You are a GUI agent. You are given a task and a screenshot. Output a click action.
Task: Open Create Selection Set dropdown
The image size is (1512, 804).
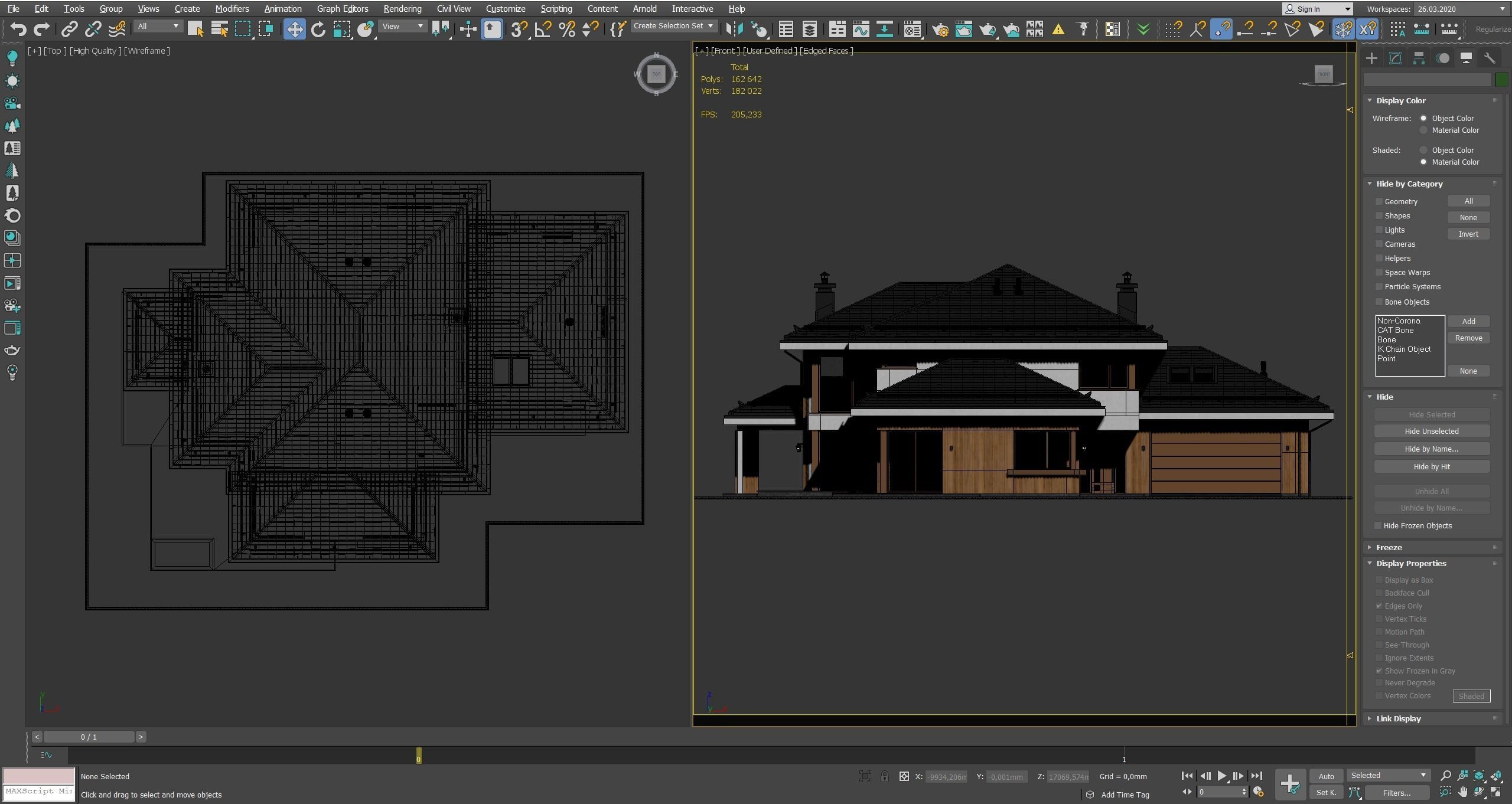(x=673, y=26)
